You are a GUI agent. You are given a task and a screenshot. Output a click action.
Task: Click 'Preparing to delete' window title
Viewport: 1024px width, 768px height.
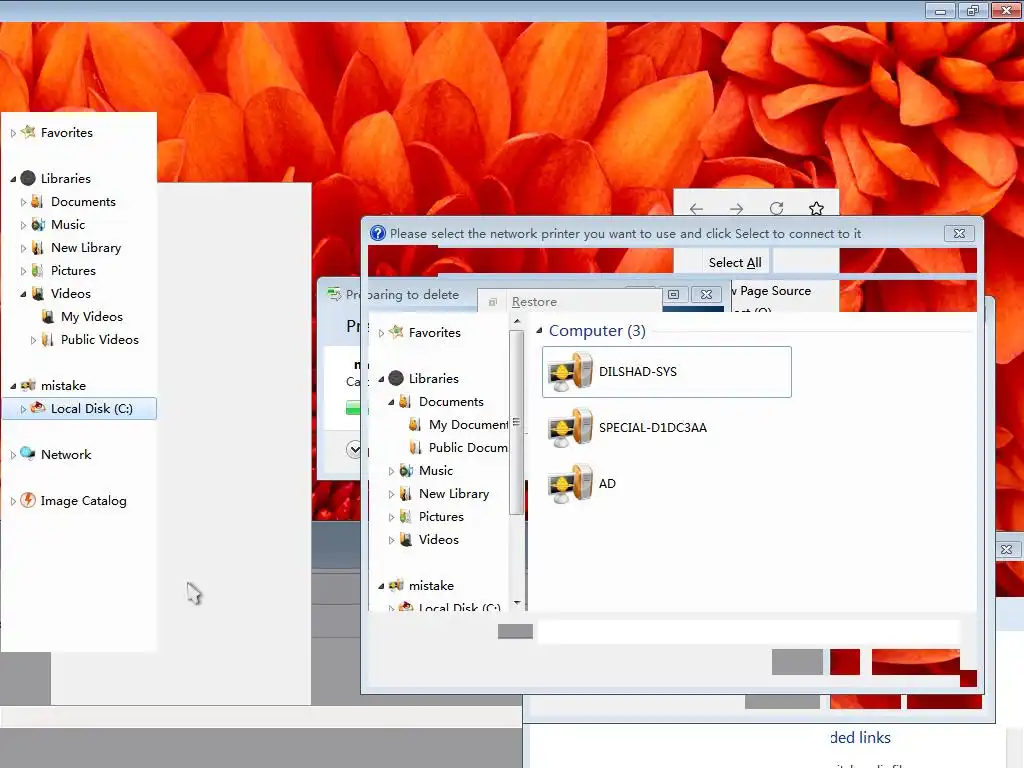pos(402,295)
